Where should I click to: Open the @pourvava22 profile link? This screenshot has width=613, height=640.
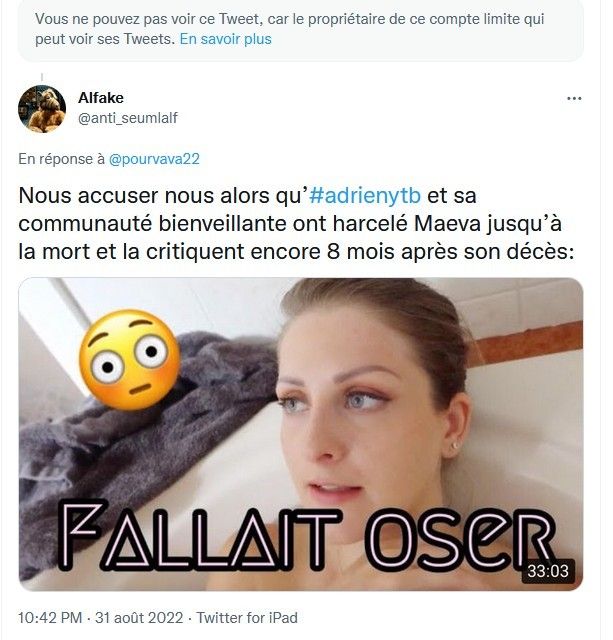tap(154, 159)
